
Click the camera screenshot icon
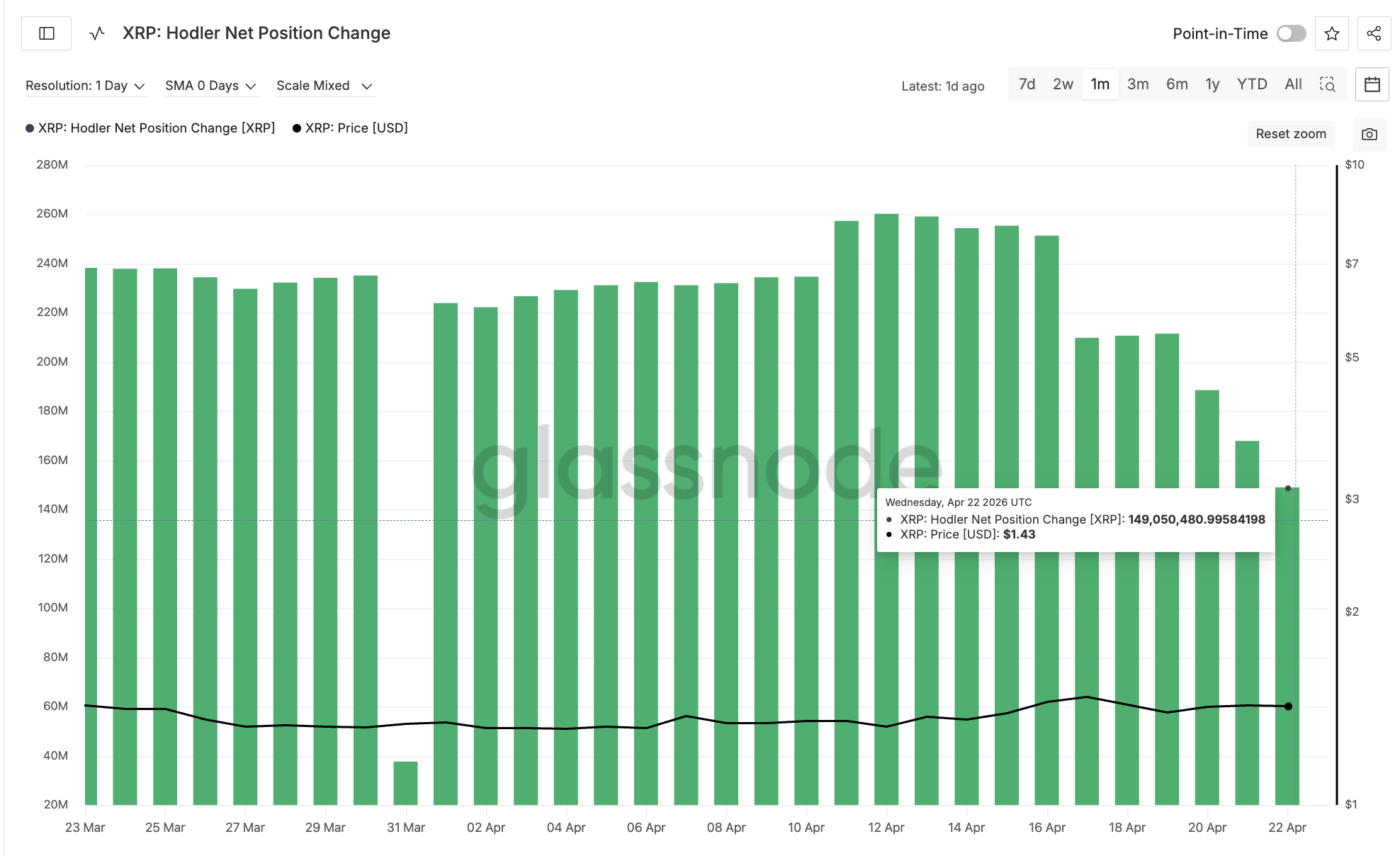pos(1369,134)
